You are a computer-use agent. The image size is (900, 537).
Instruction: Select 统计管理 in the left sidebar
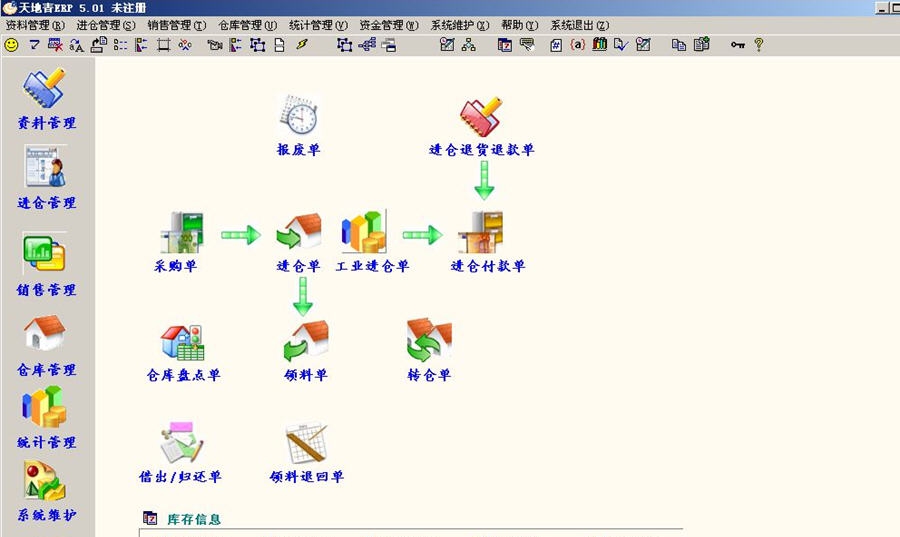(46, 418)
